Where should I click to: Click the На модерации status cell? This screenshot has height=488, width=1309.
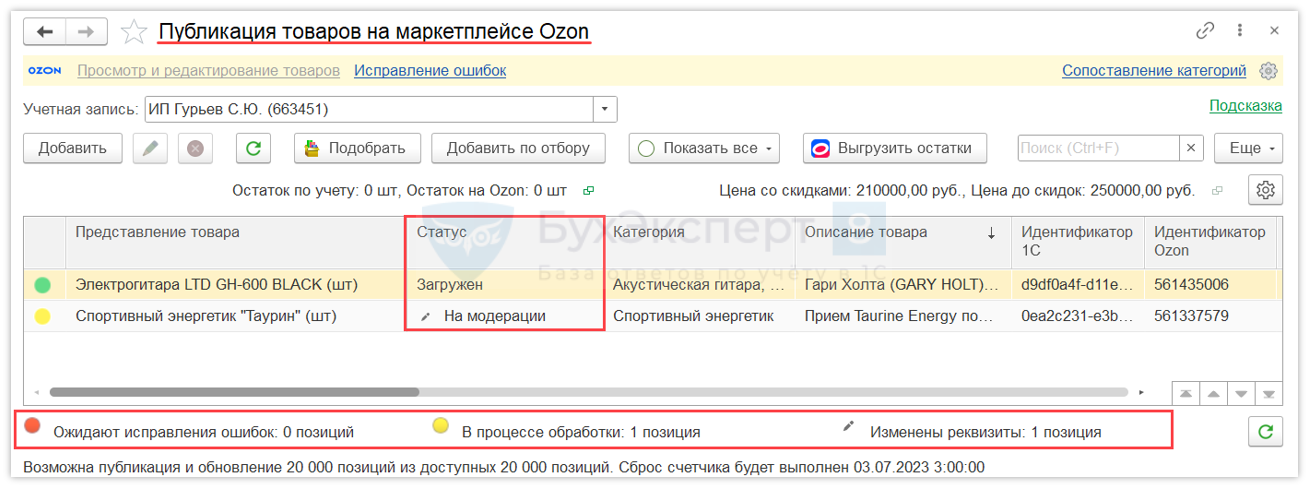(504, 316)
